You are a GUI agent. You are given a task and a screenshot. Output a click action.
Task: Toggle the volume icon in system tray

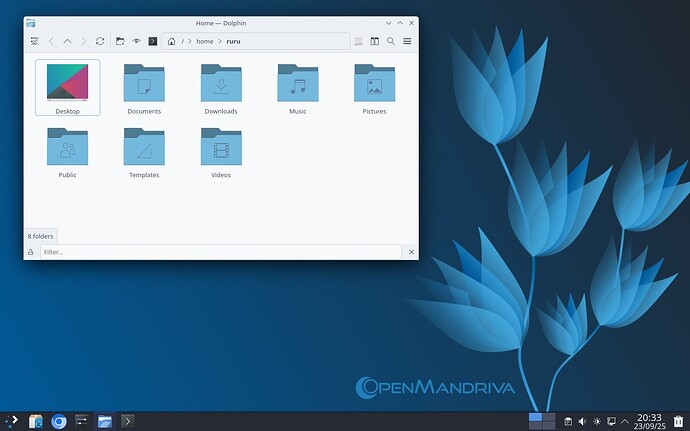tap(582, 421)
